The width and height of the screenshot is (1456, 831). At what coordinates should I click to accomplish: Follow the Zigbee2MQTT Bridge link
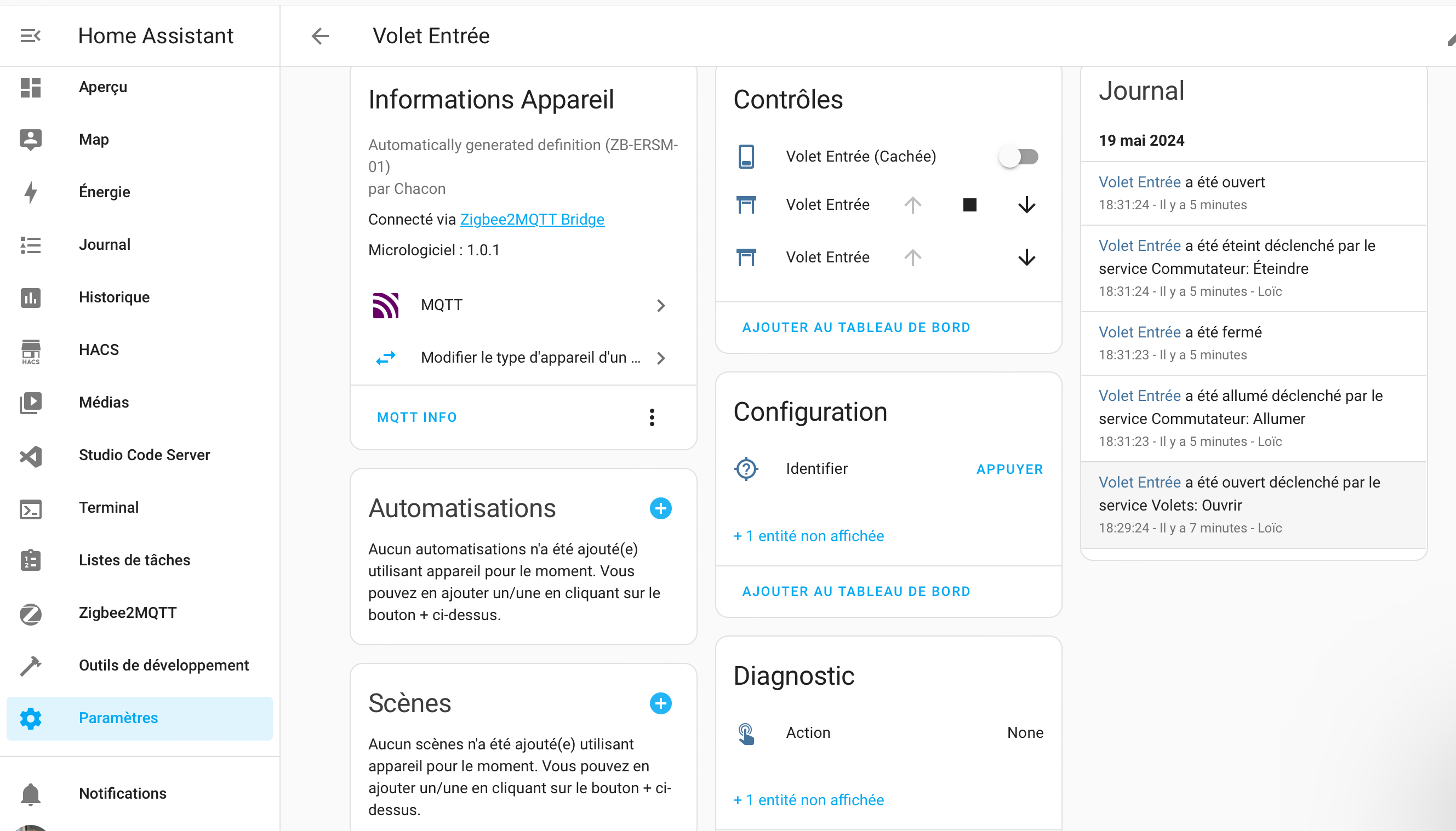click(532, 219)
